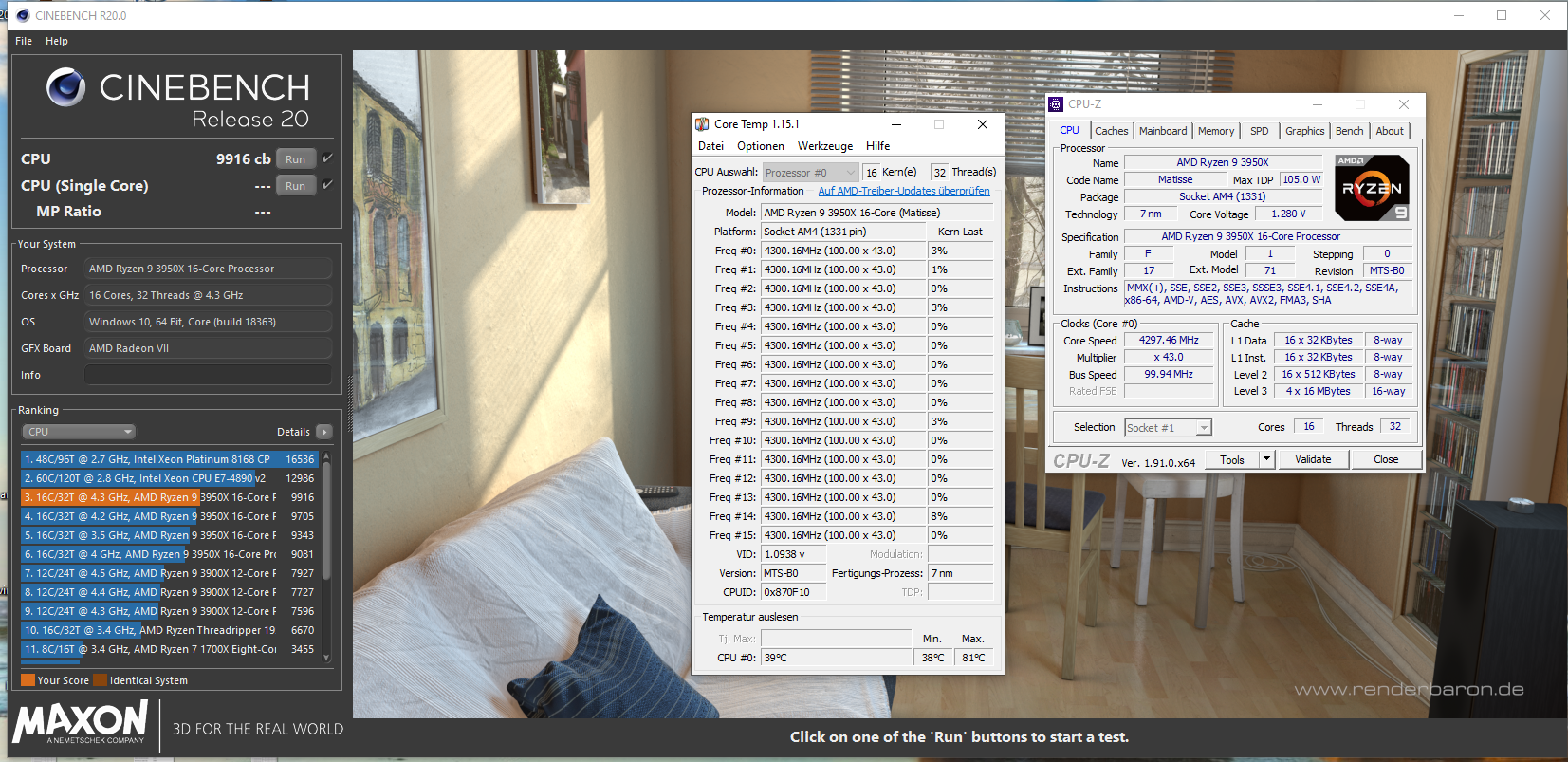Click the Core Temp title bar icon
Viewport: 1568px width, 762px height.
click(702, 124)
